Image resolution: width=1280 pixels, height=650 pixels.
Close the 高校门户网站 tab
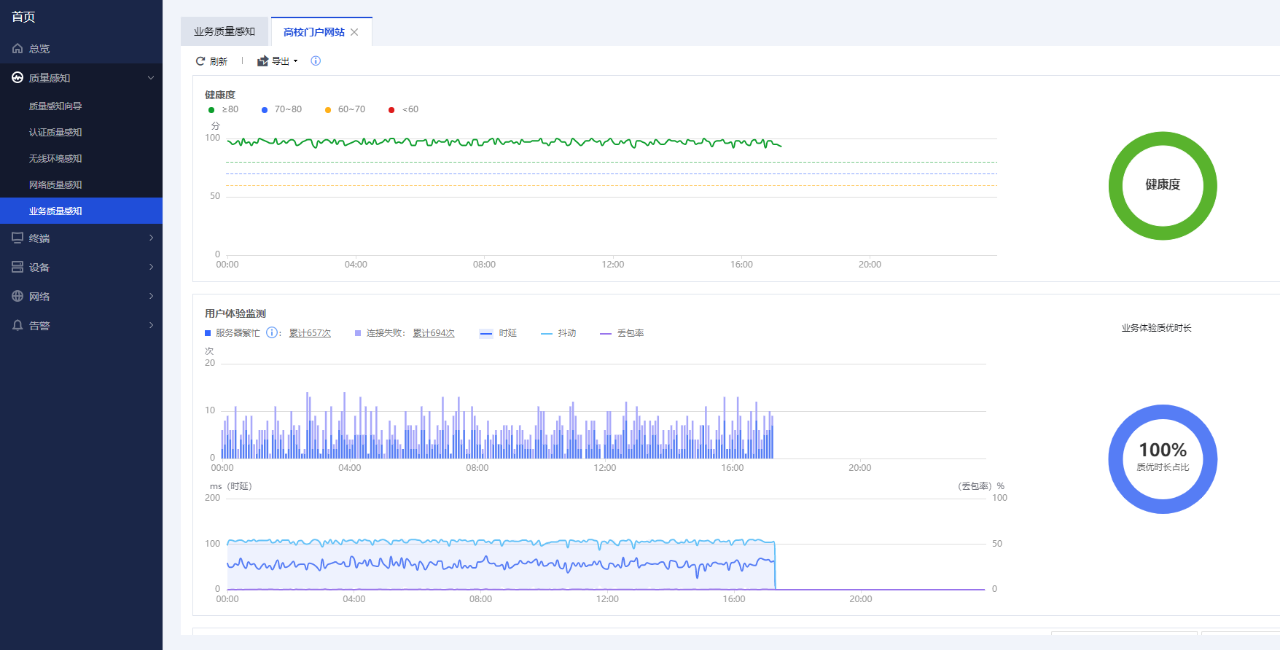point(354,32)
